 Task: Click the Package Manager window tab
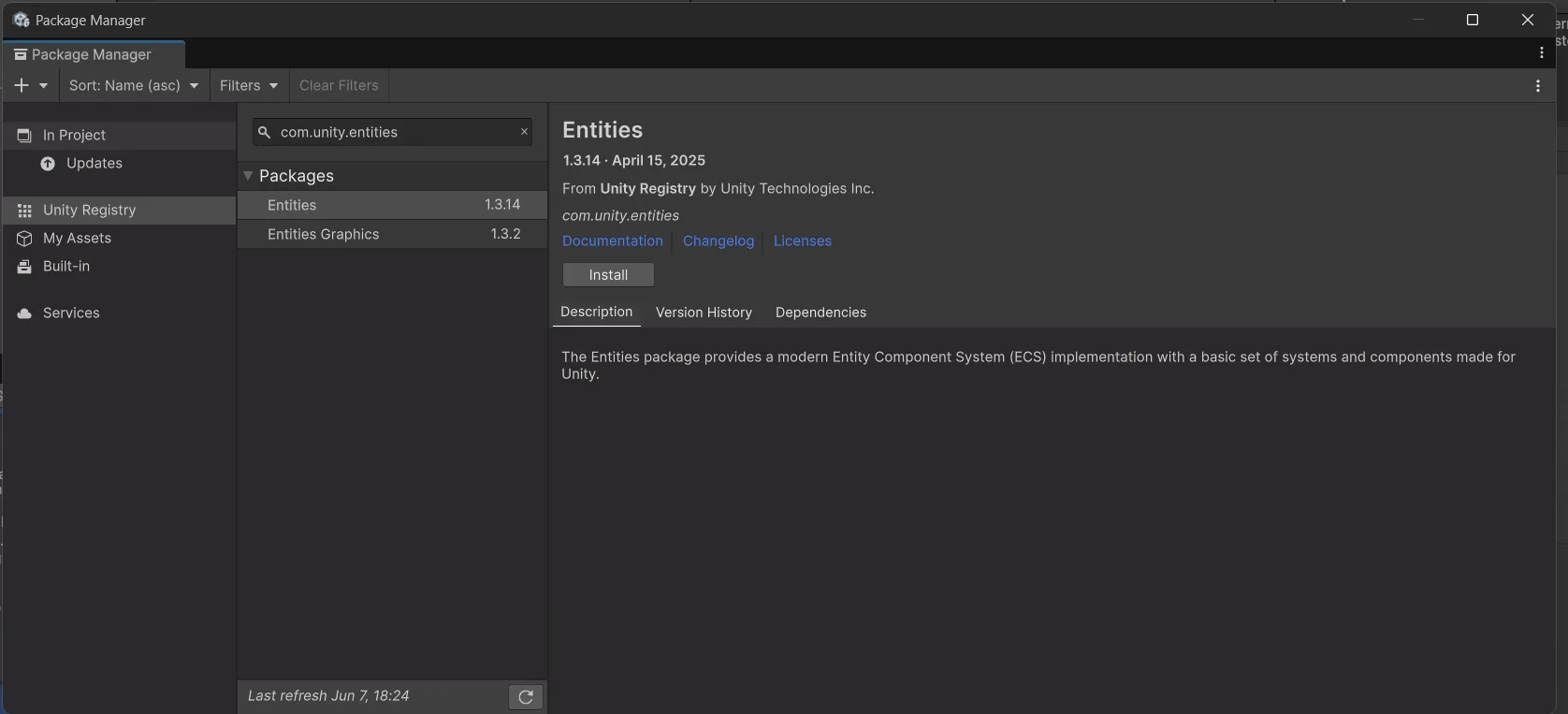(94, 54)
